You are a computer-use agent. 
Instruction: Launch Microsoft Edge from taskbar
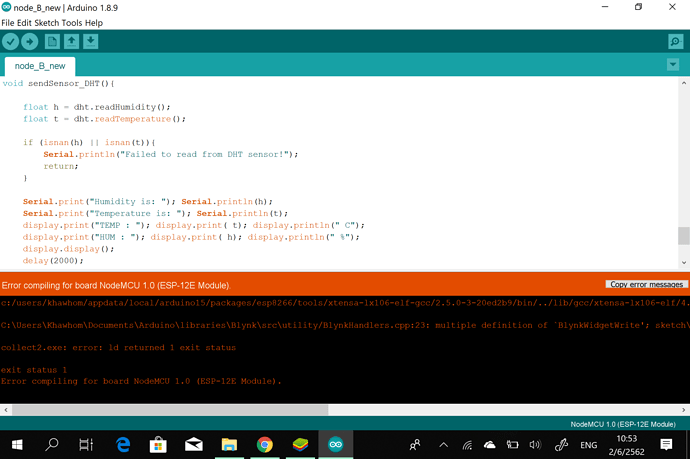point(123,445)
